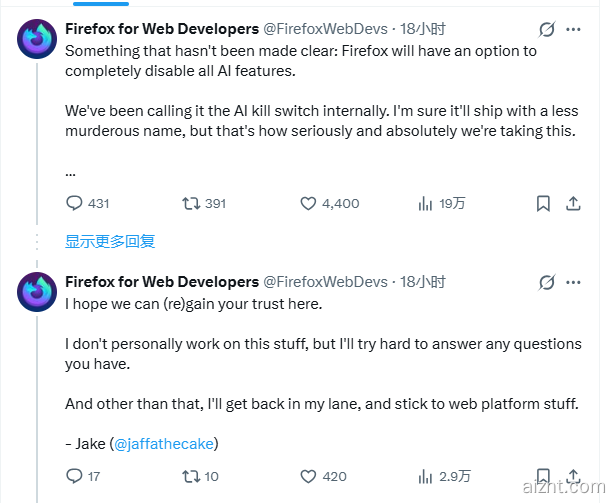Click the Grok icon on first tweet
Screen dimensions: 615x503
(546, 30)
